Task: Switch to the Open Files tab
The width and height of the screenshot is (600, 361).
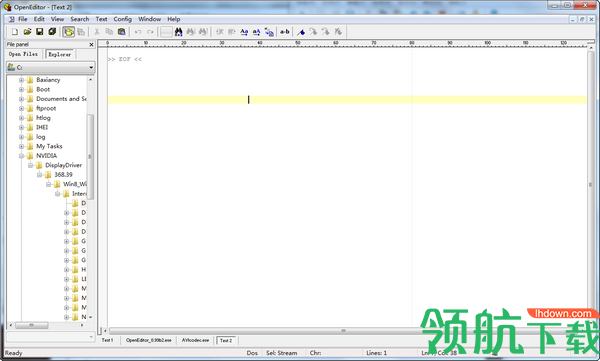Action: tap(23, 54)
